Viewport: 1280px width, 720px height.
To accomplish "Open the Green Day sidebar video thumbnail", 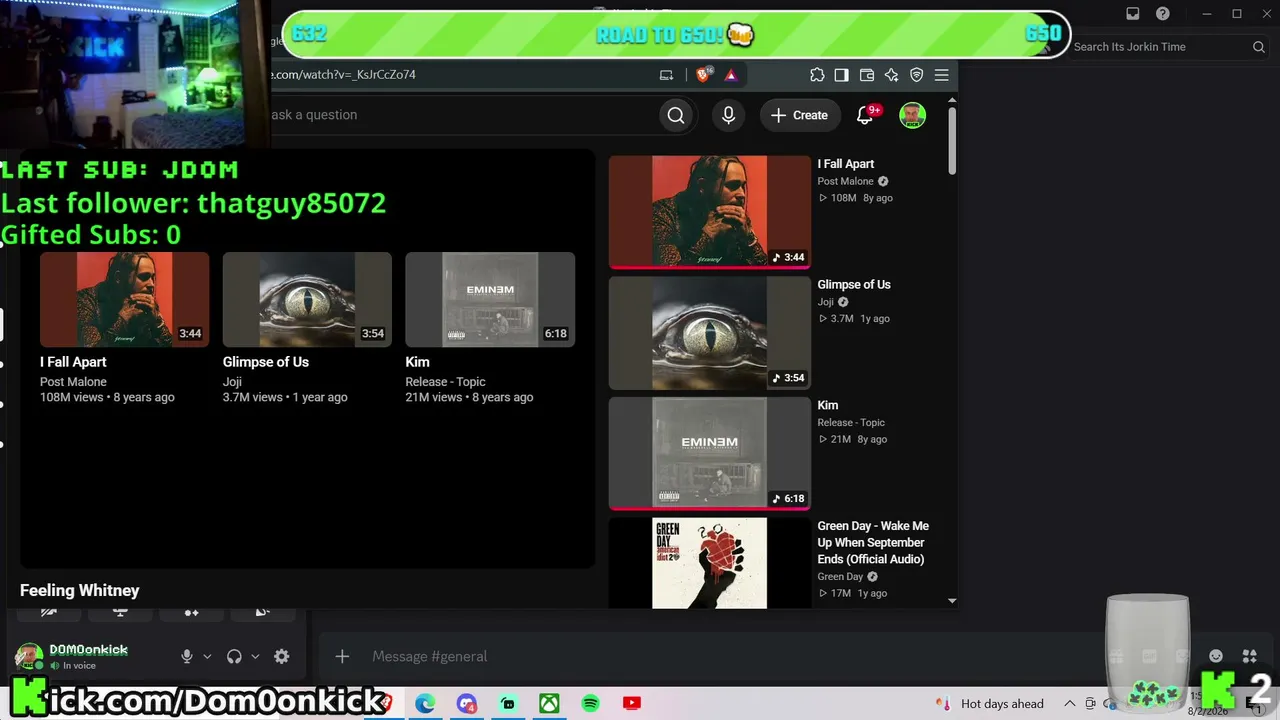I will point(710,563).
